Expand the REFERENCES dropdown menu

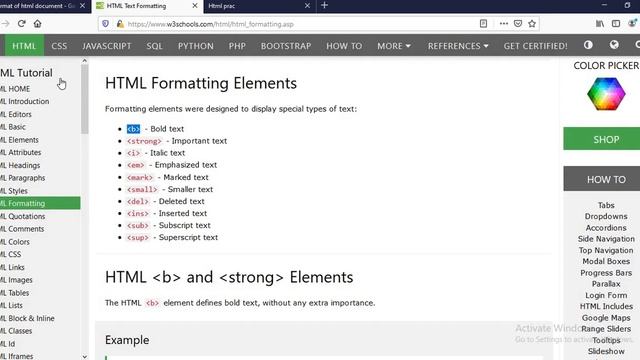point(458,46)
